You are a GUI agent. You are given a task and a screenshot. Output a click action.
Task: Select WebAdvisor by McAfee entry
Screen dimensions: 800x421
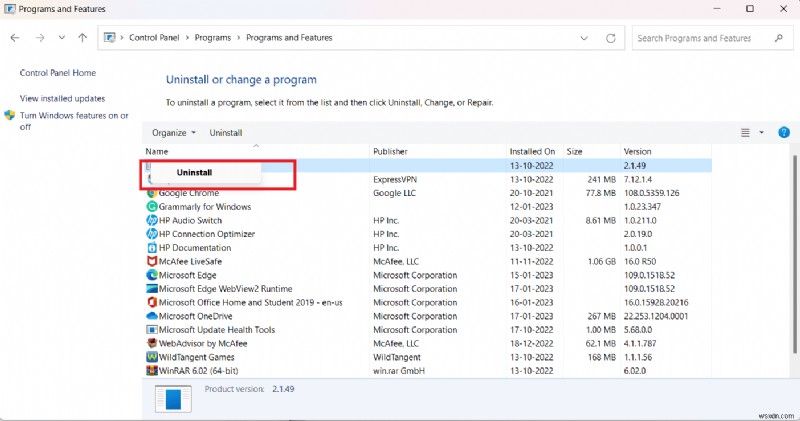pyautogui.click(x=203, y=343)
